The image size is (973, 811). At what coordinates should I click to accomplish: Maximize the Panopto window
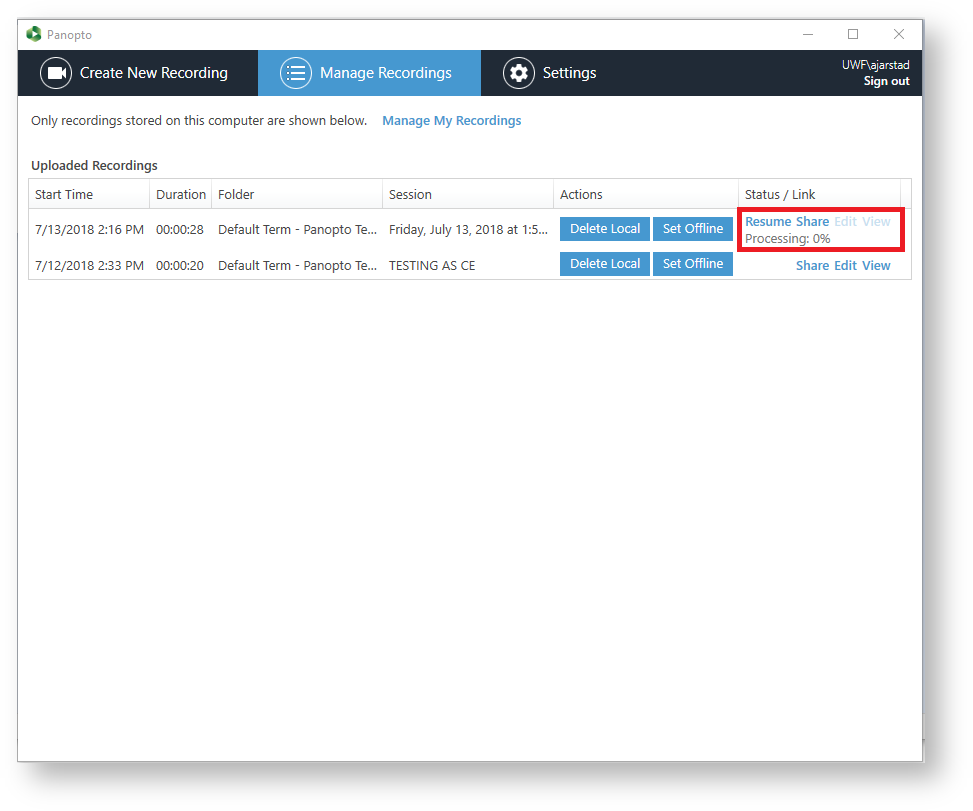click(x=853, y=34)
